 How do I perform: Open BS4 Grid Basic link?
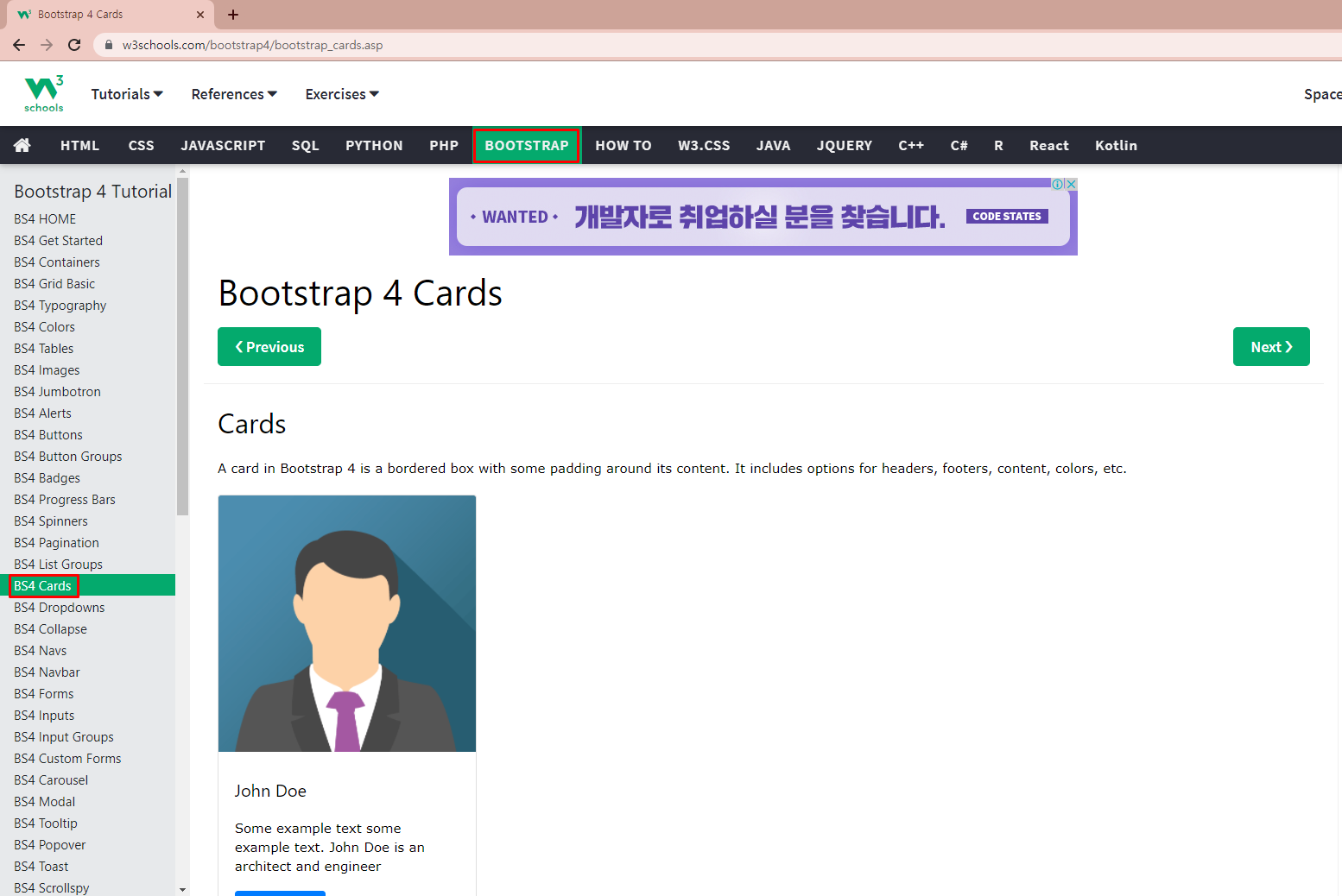tap(54, 284)
